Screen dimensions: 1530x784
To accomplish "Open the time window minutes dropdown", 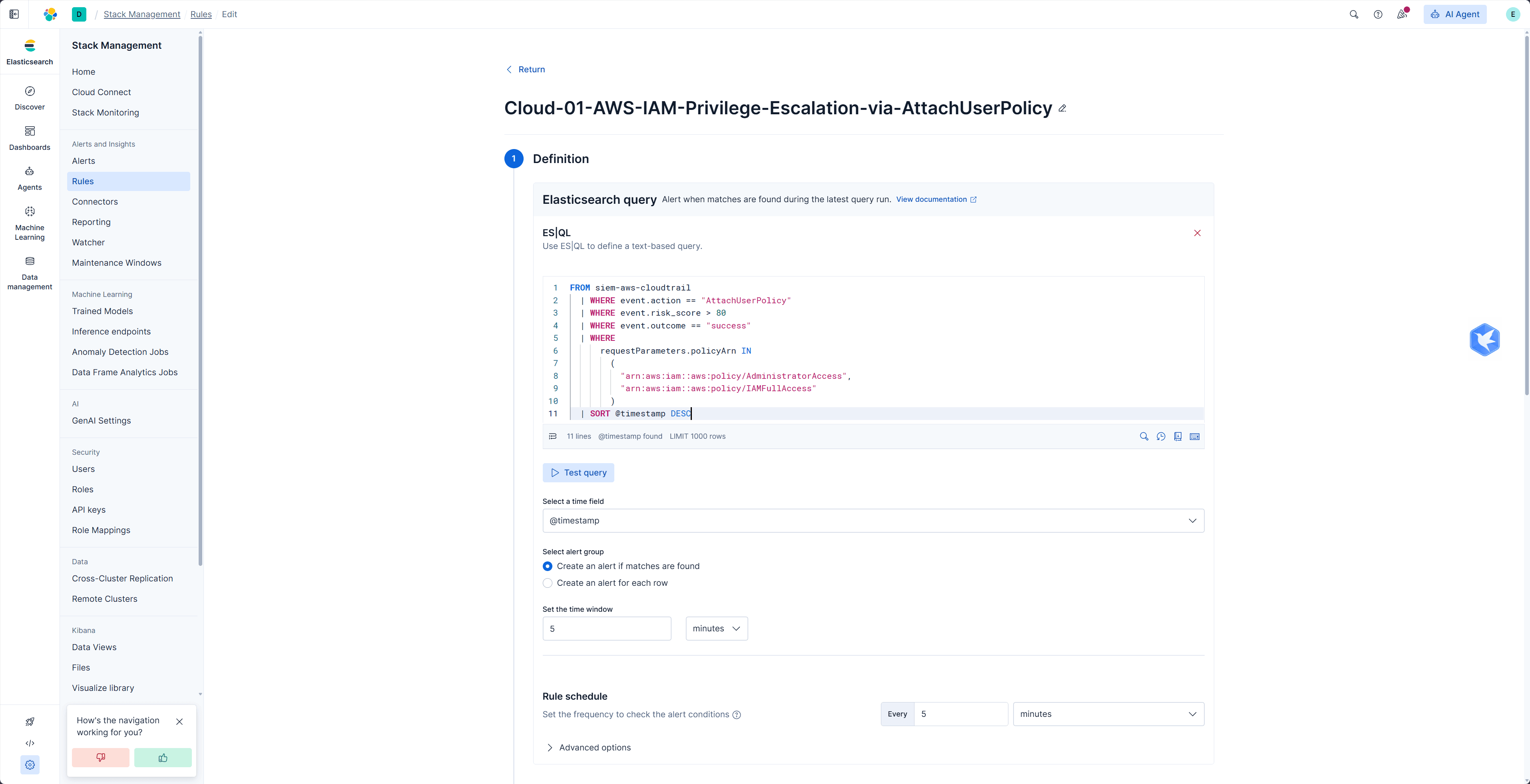I will [x=716, y=629].
